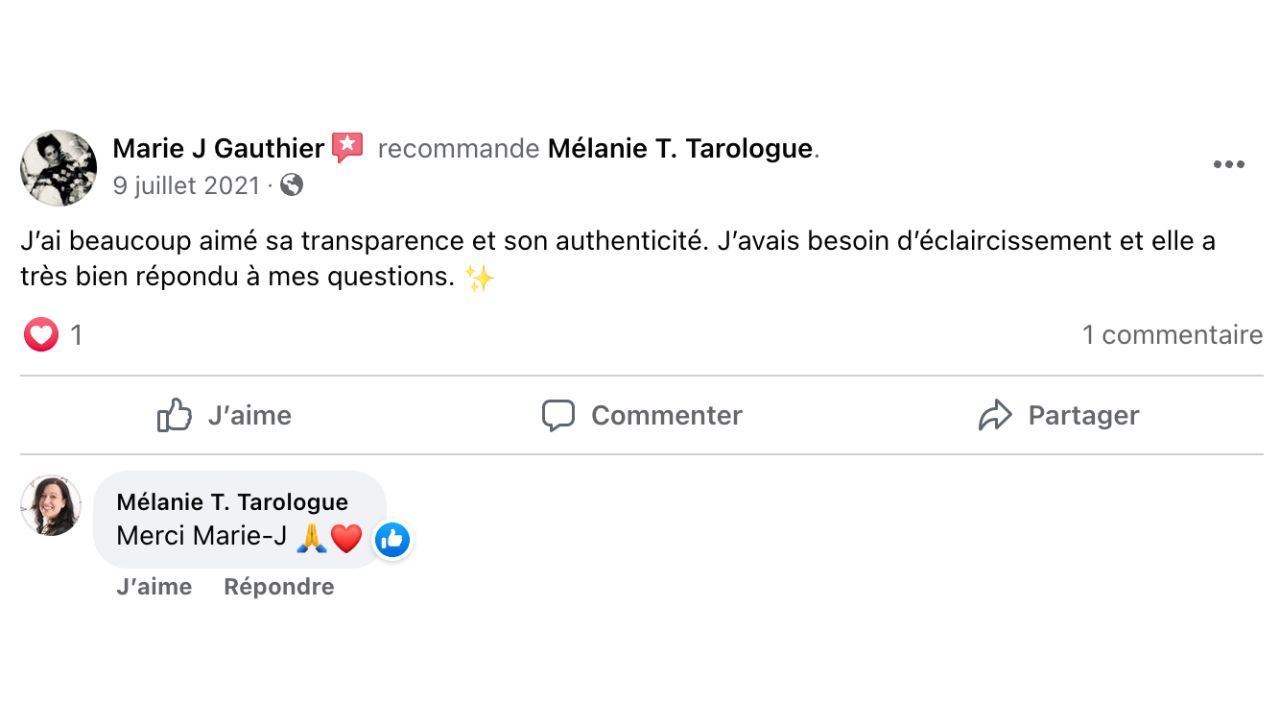Click Mélanie T. Tarologue name in comment
The width and height of the screenshot is (1280, 720).
(x=232, y=502)
